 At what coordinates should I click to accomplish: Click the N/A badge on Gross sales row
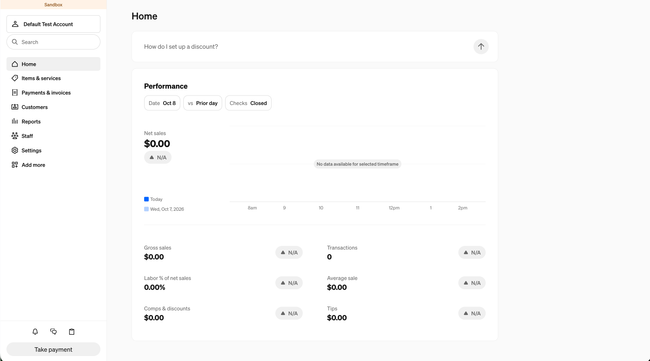pos(289,252)
